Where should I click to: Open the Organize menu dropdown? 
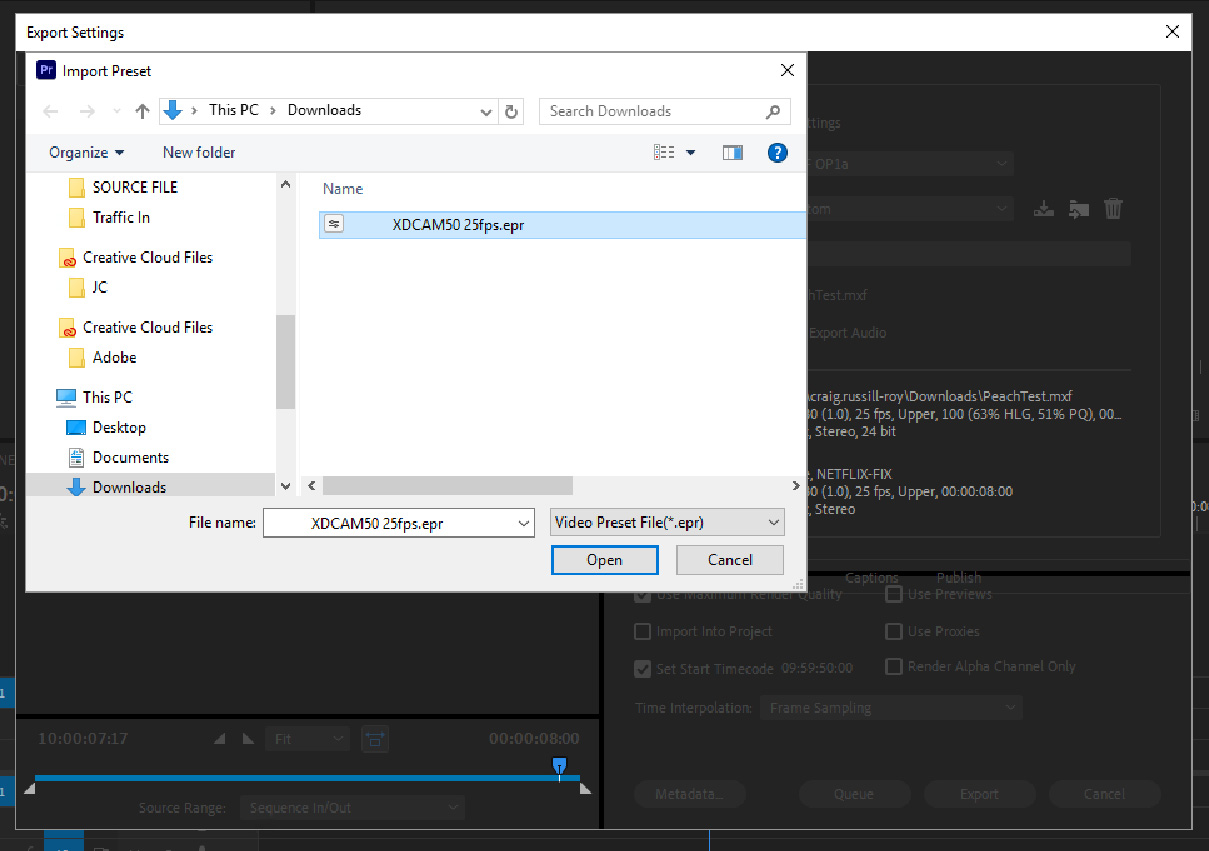(86, 152)
